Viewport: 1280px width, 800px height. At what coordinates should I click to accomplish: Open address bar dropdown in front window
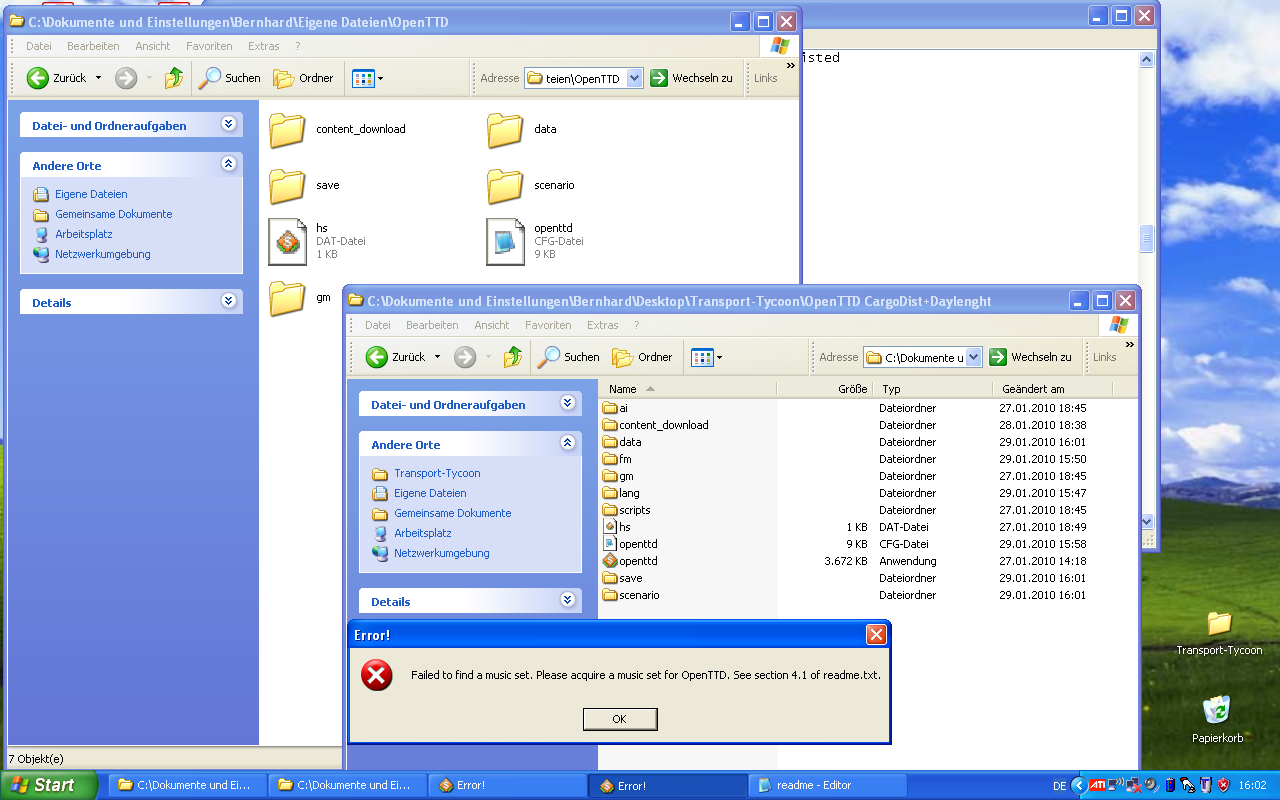click(974, 357)
